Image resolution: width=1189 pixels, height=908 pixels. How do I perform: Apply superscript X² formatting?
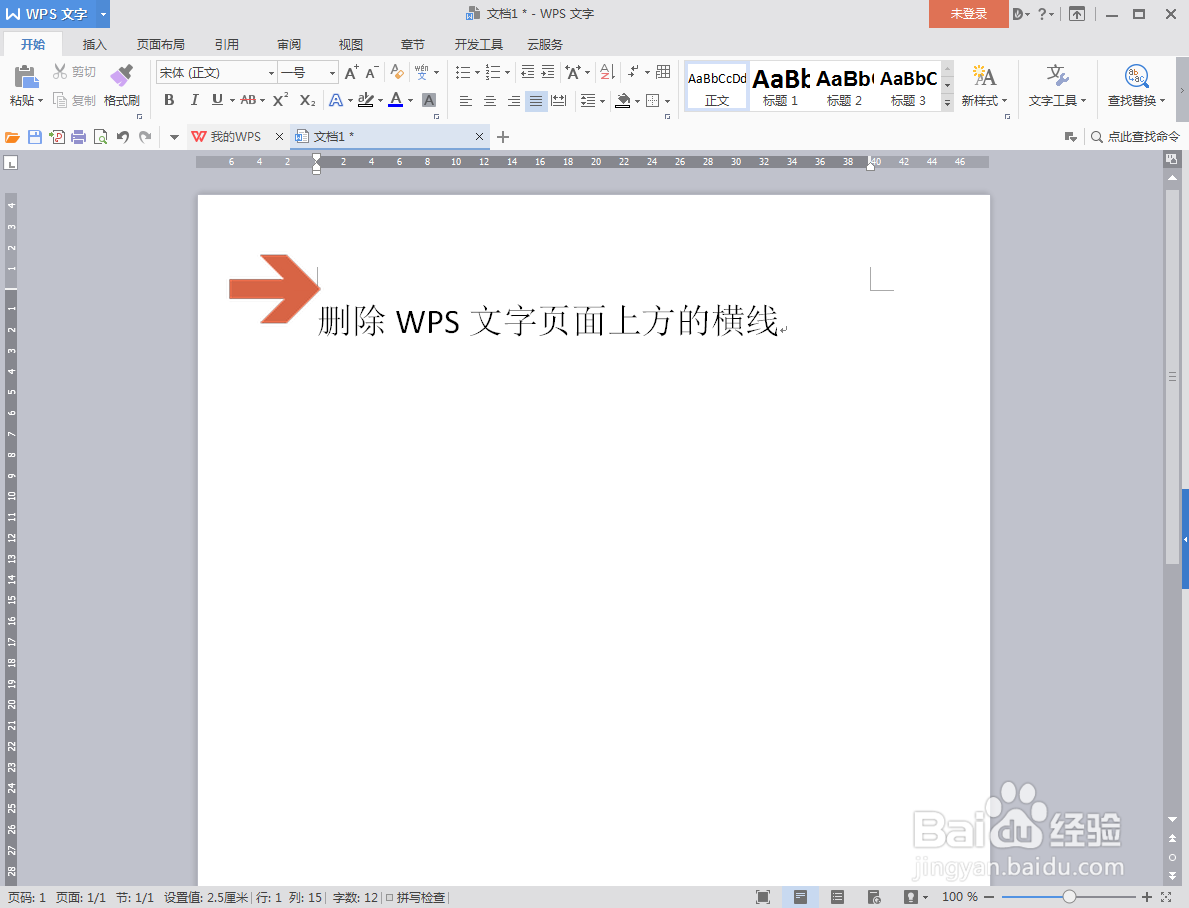[x=280, y=100]
